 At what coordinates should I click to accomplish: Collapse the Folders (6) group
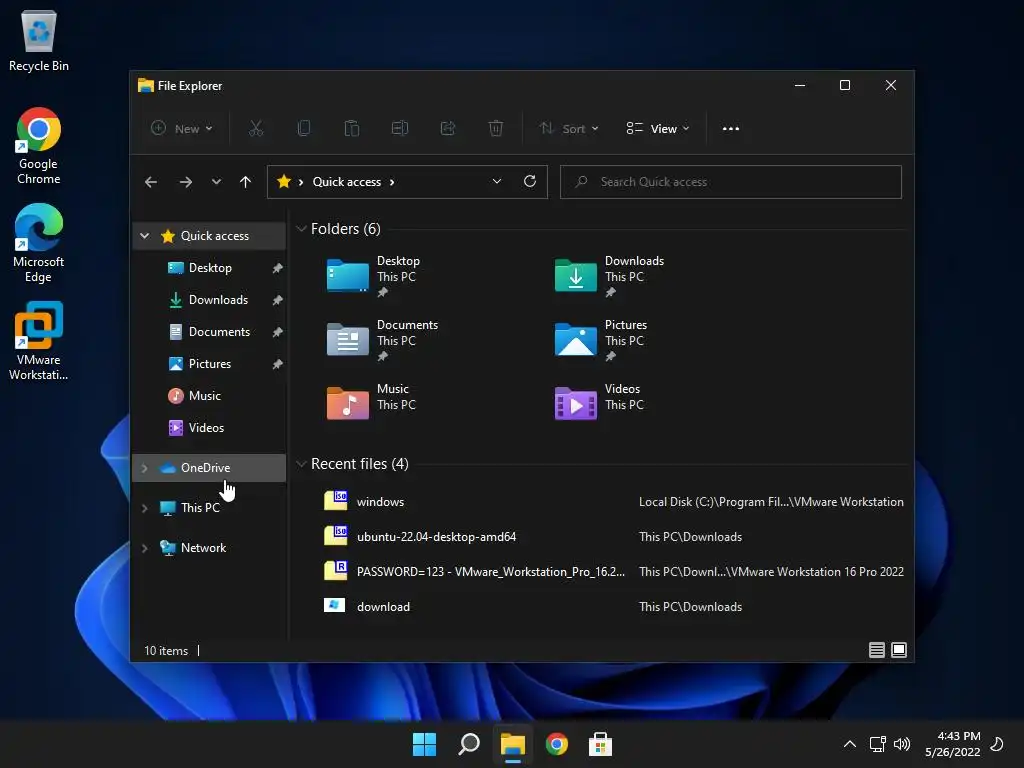pyautogui.click(x=301, y=229)
